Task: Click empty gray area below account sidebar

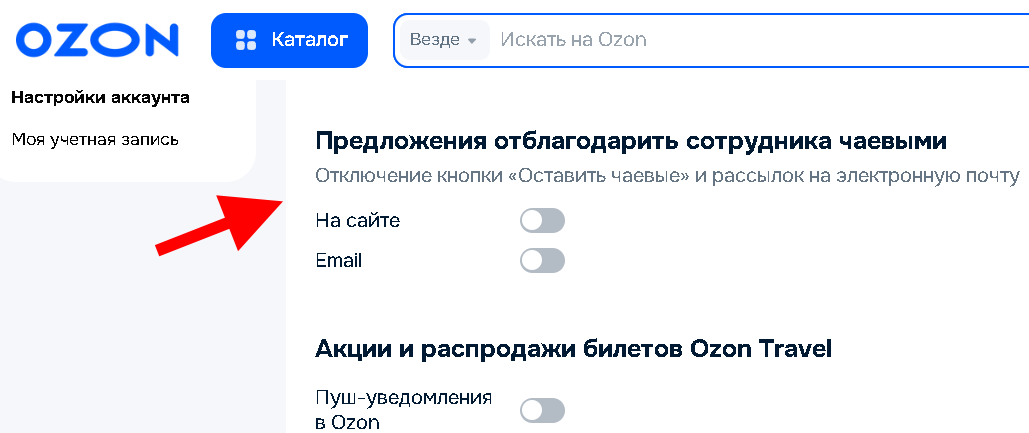Action: tap(130, 320)
